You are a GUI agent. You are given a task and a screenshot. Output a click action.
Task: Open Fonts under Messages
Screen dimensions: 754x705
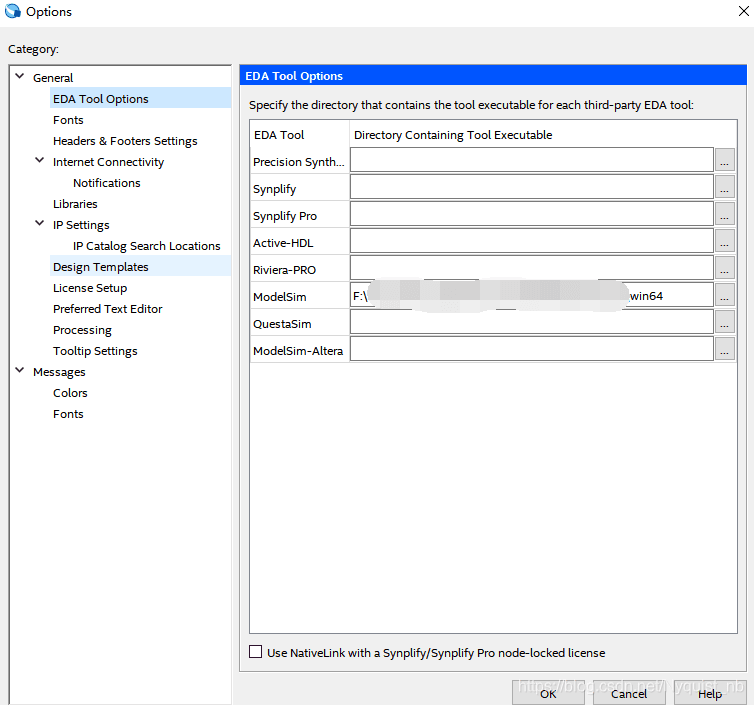[68, 414]
